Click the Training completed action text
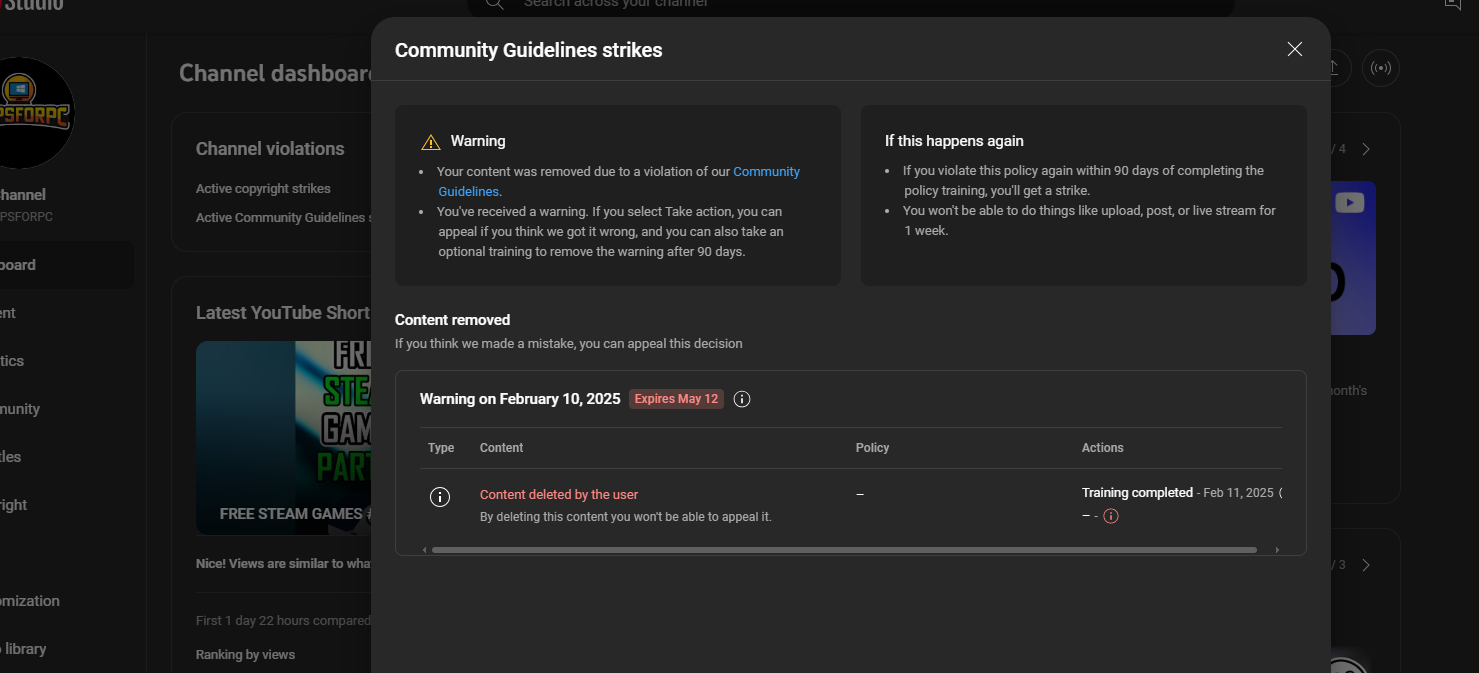Viewport: 1479px width, 673px height. point(1137,493)
